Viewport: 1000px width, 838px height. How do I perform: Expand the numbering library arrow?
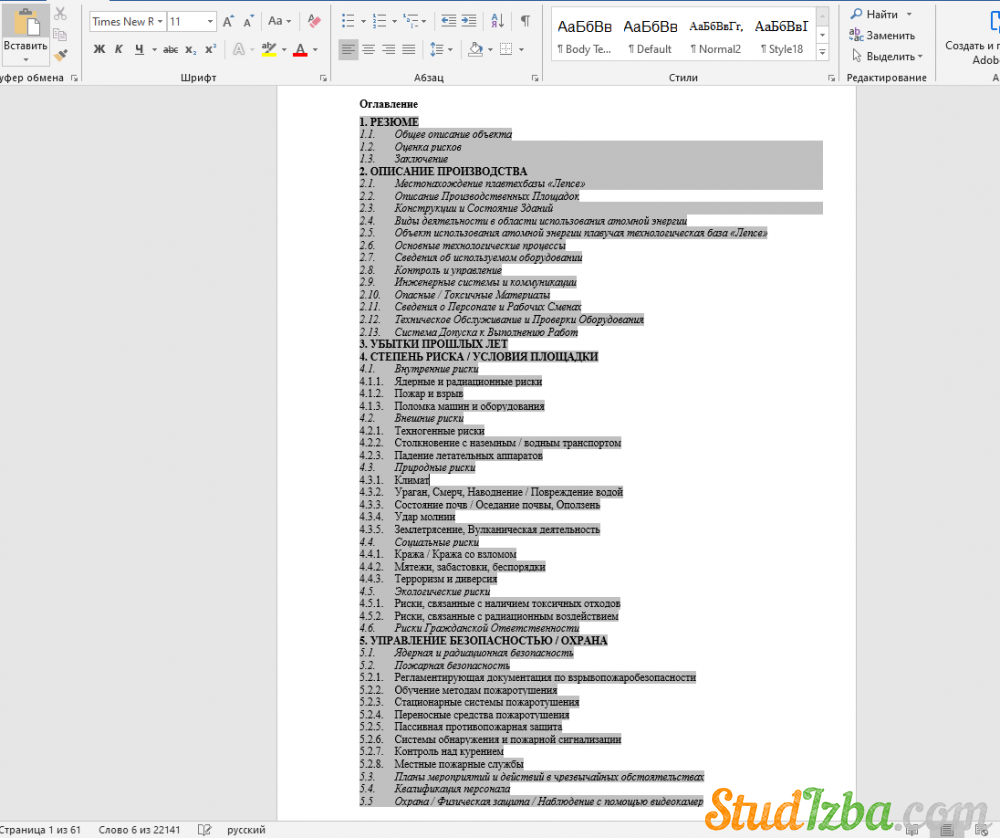coord(394,21)
